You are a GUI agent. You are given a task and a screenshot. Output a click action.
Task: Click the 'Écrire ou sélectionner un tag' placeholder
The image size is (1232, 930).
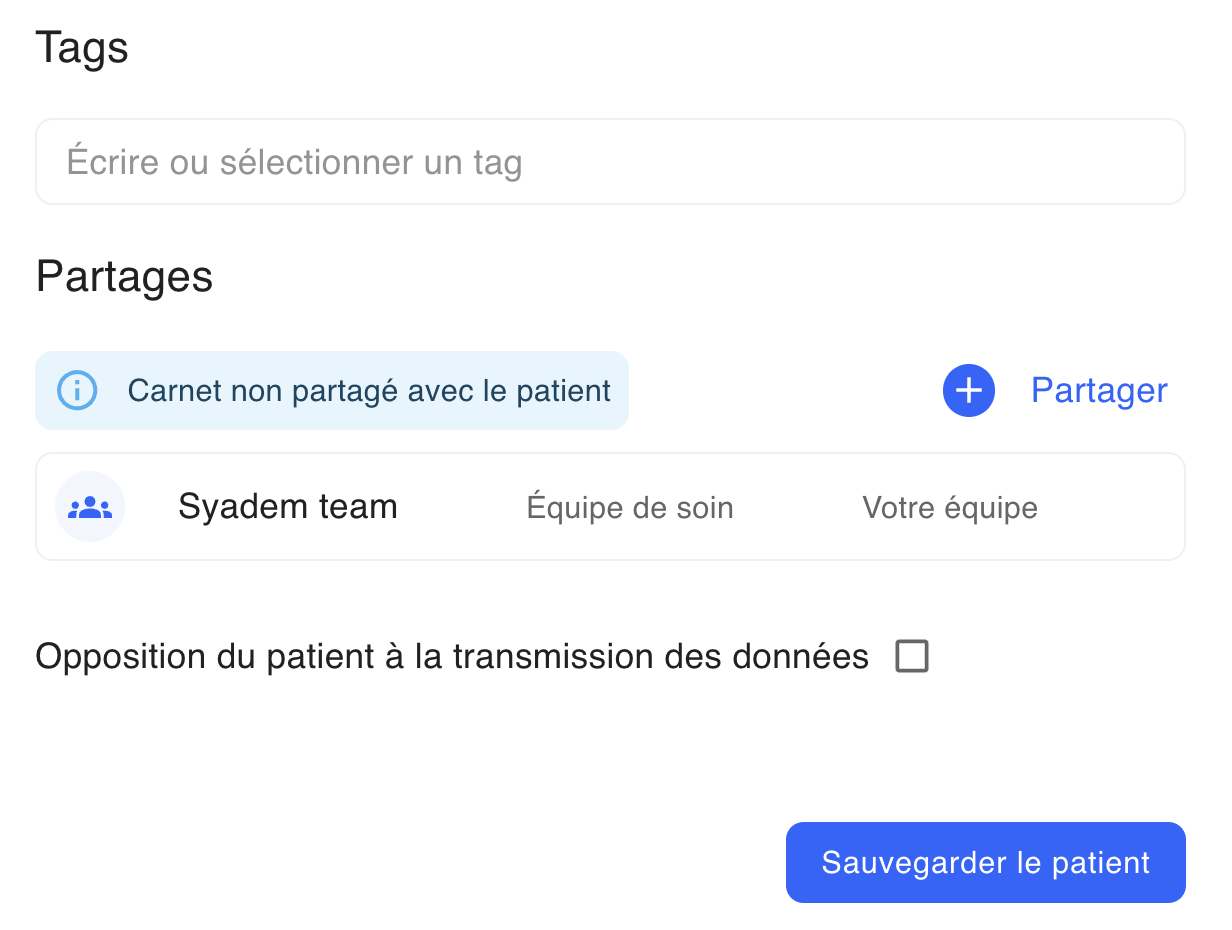coord(295,162)
